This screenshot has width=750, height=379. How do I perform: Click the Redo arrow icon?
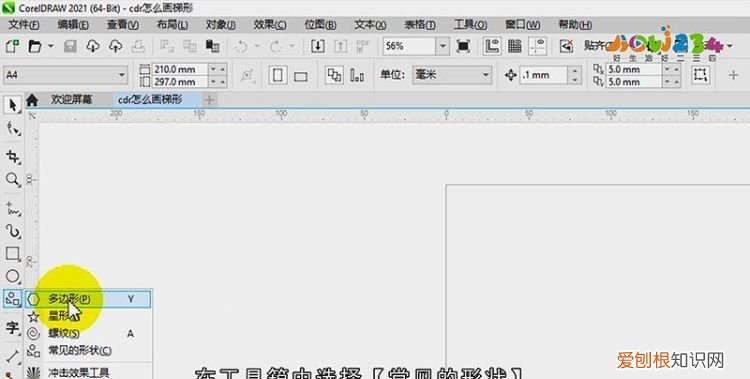(x=276, y=46)
